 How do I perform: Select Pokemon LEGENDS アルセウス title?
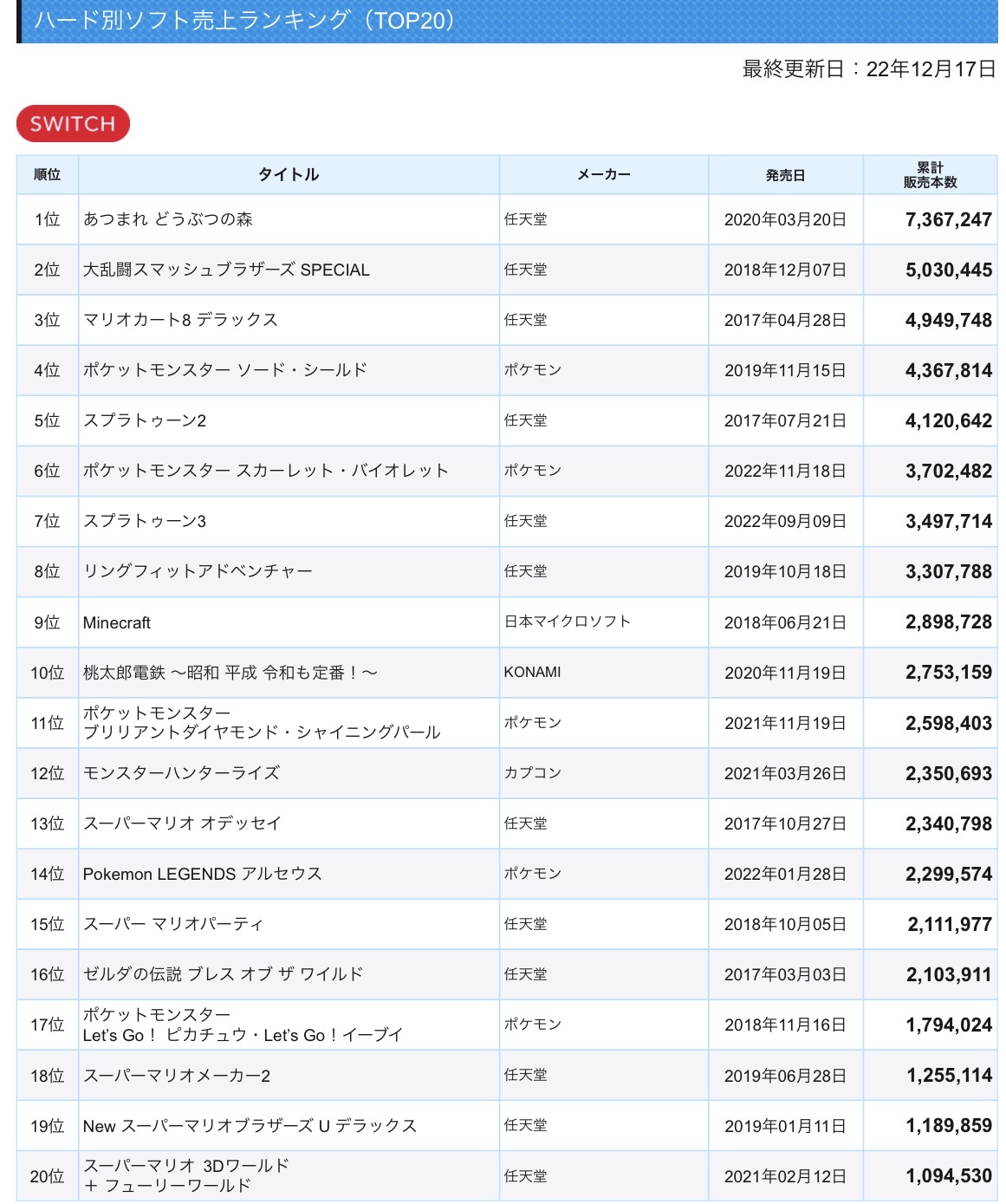click(x=202, y=874)
